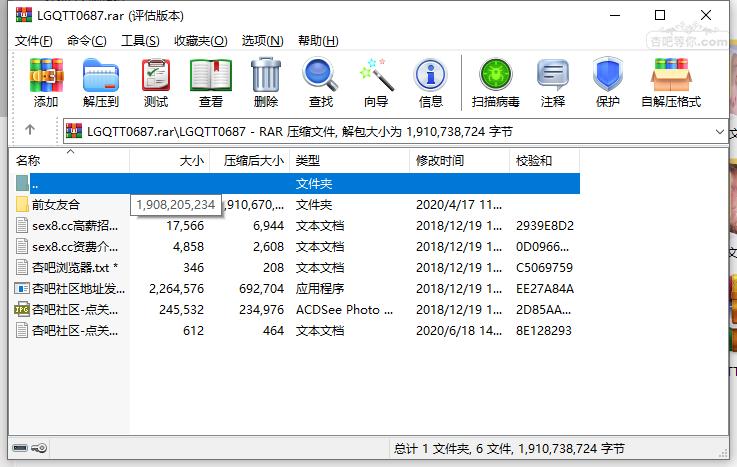Click the key icon in status bar

pos(39,448)
